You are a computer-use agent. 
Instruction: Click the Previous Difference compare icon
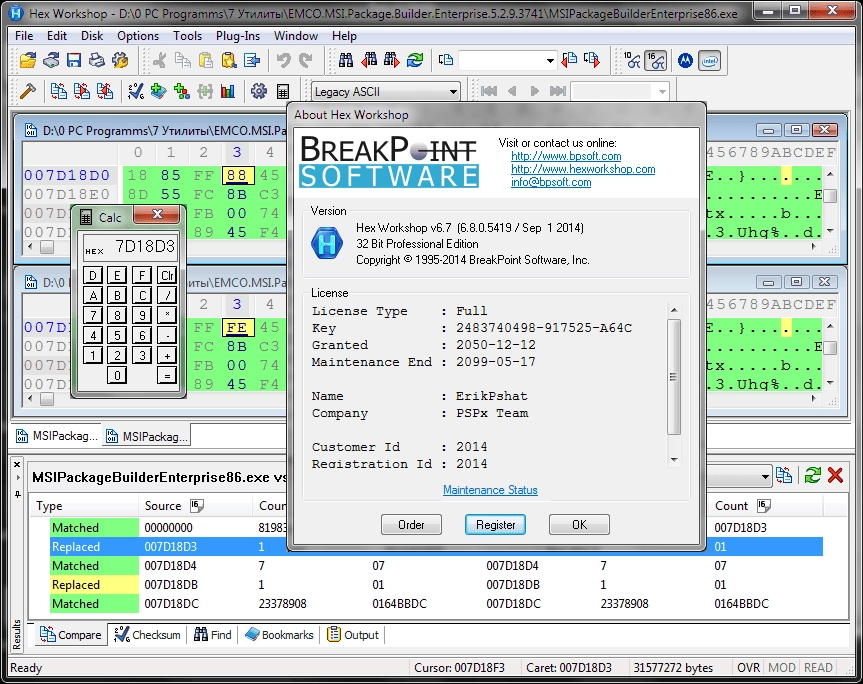[x=105, y=91]
